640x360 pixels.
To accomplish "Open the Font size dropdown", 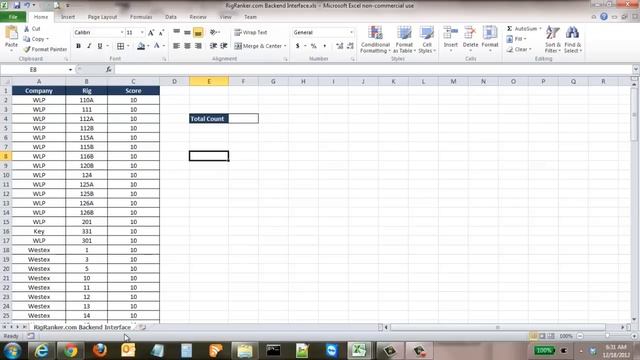I will click(x=142, y=33).
